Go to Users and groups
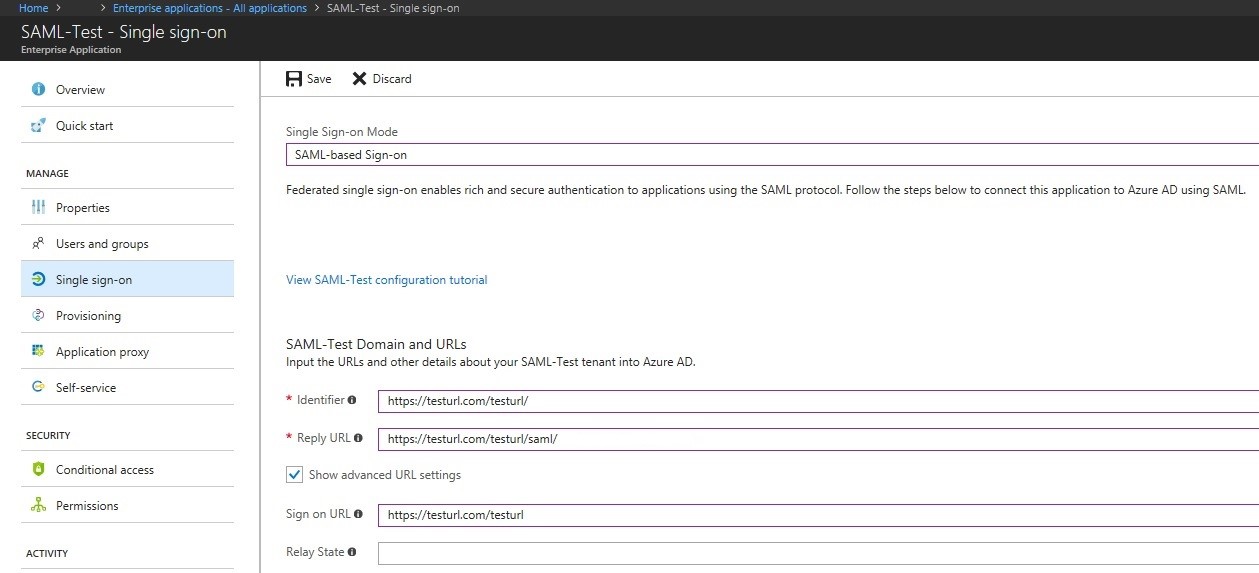Screen dimensions: 1259x573 tap(128, 244)
